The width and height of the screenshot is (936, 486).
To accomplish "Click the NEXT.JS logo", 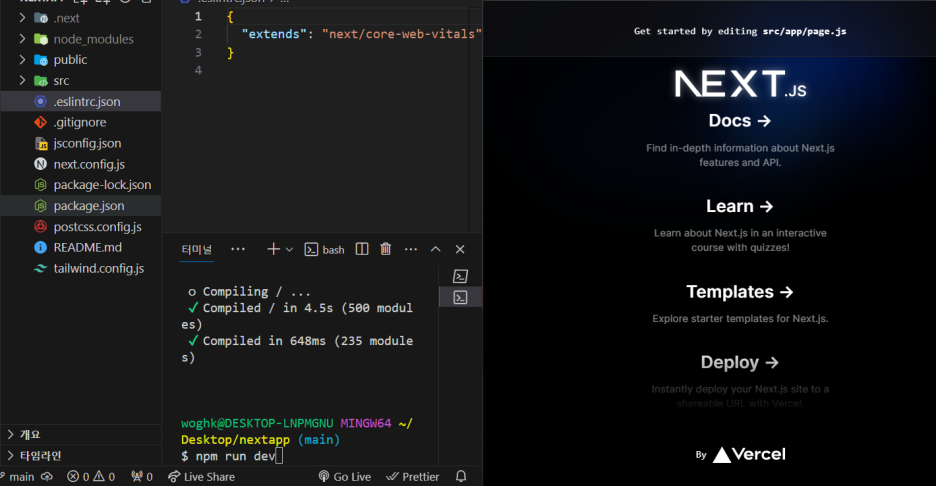I will (x=740, y=84).
